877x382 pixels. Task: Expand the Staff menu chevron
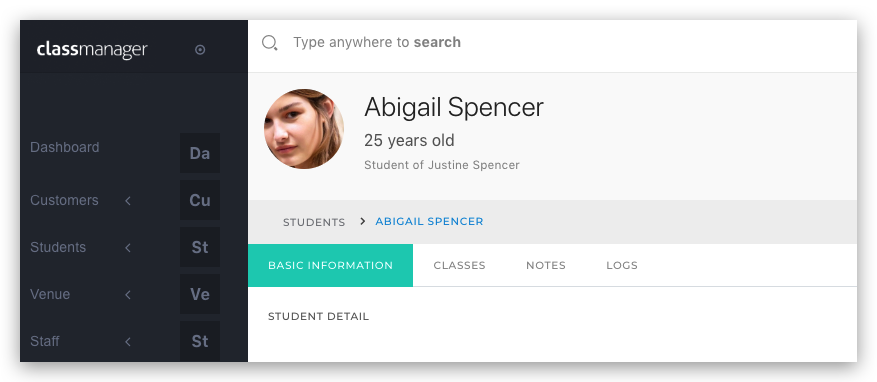tap(128, 341)
